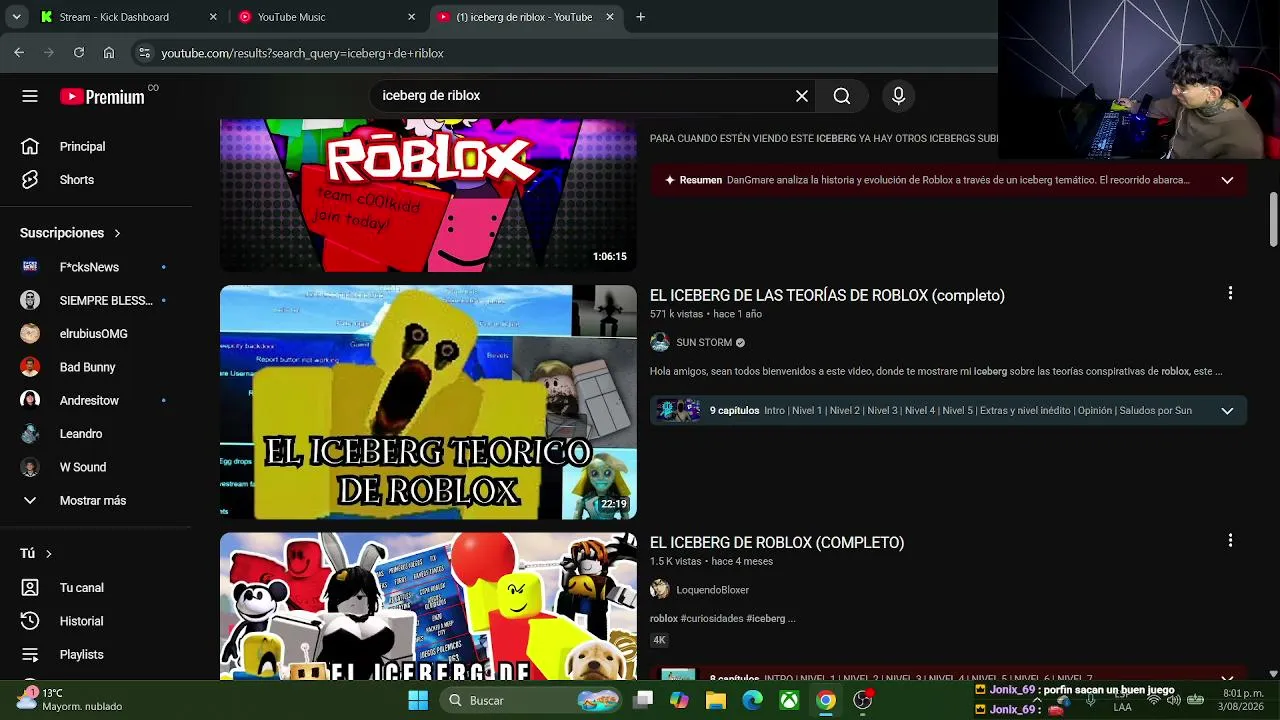Play the EL ICEBERG DE ROBLOX (COMPLETO) thumbnail

[x=428, y=606]
